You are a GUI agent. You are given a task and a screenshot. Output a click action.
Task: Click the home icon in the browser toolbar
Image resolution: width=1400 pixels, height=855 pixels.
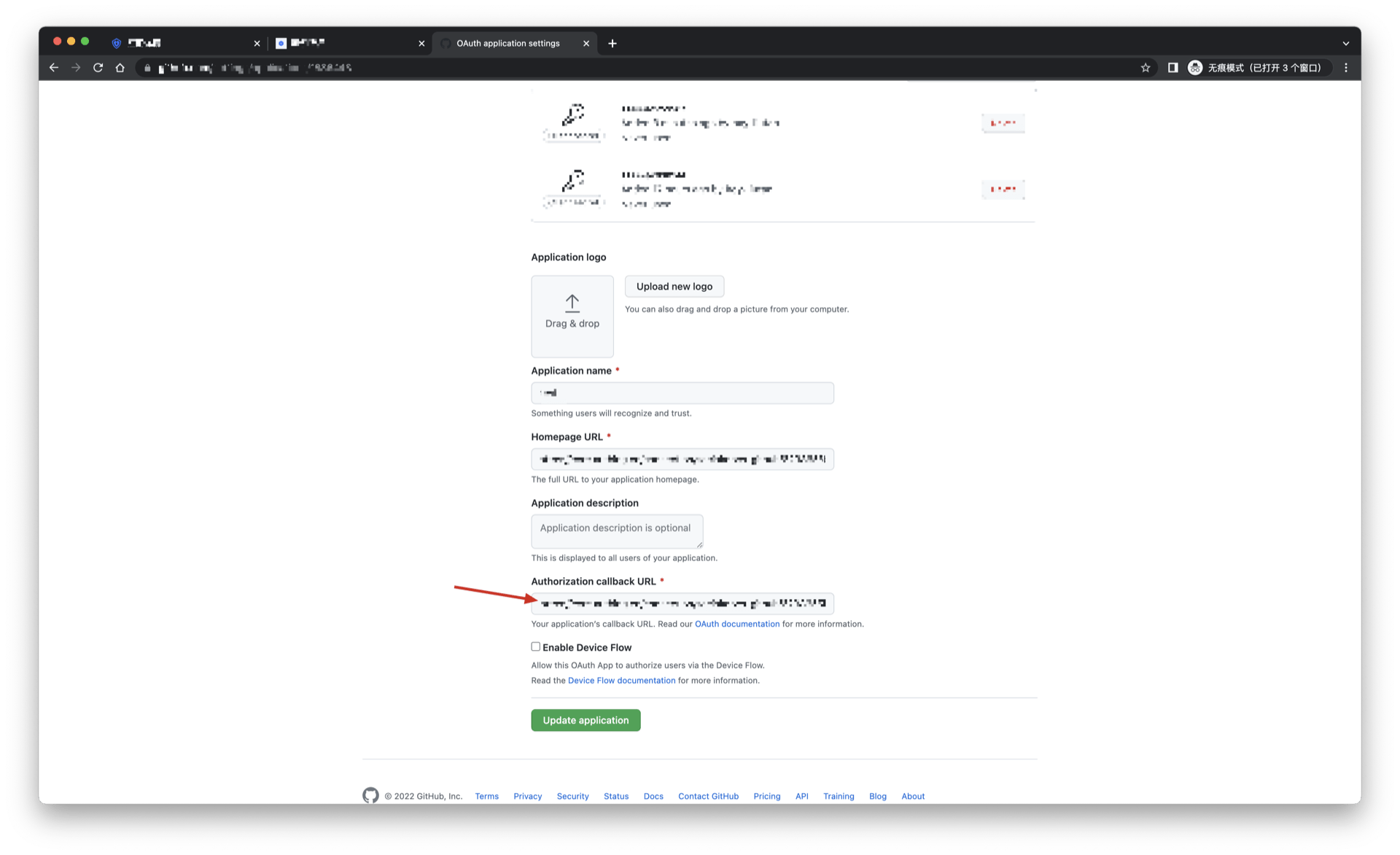tap(120, 67)
